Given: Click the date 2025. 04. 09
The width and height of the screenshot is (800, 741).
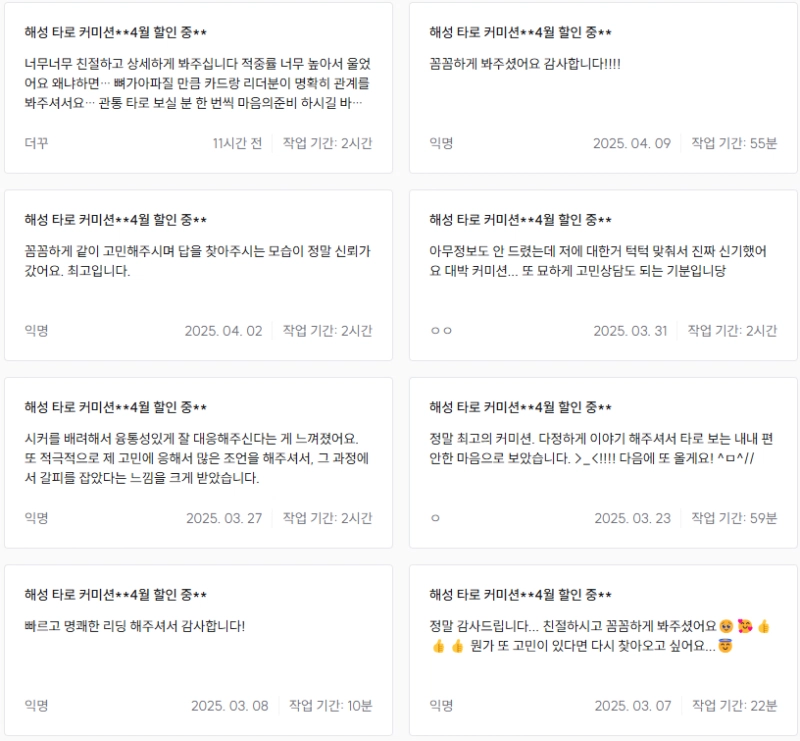Looking at the screenshot, I should tap(631, 143).
